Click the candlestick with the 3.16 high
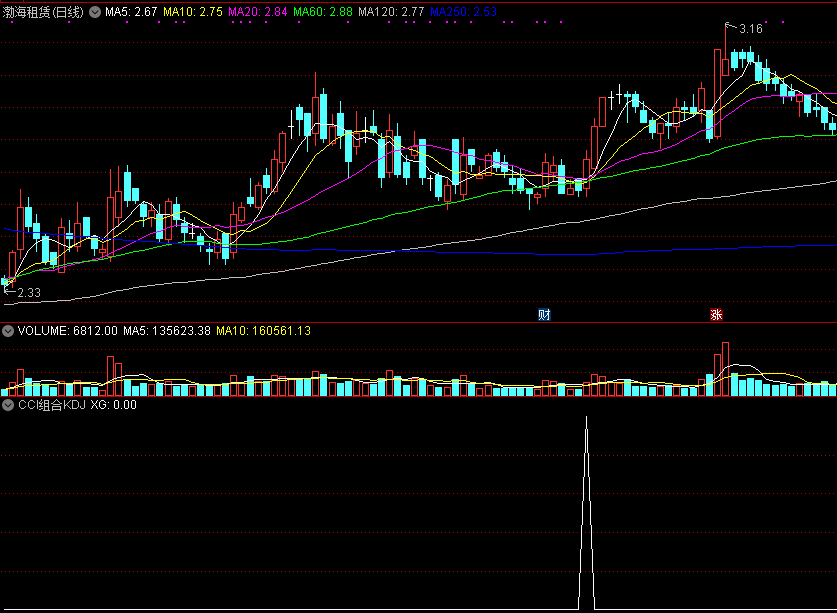The height and width of the screenshot is (613, 837). pos(725,51)
